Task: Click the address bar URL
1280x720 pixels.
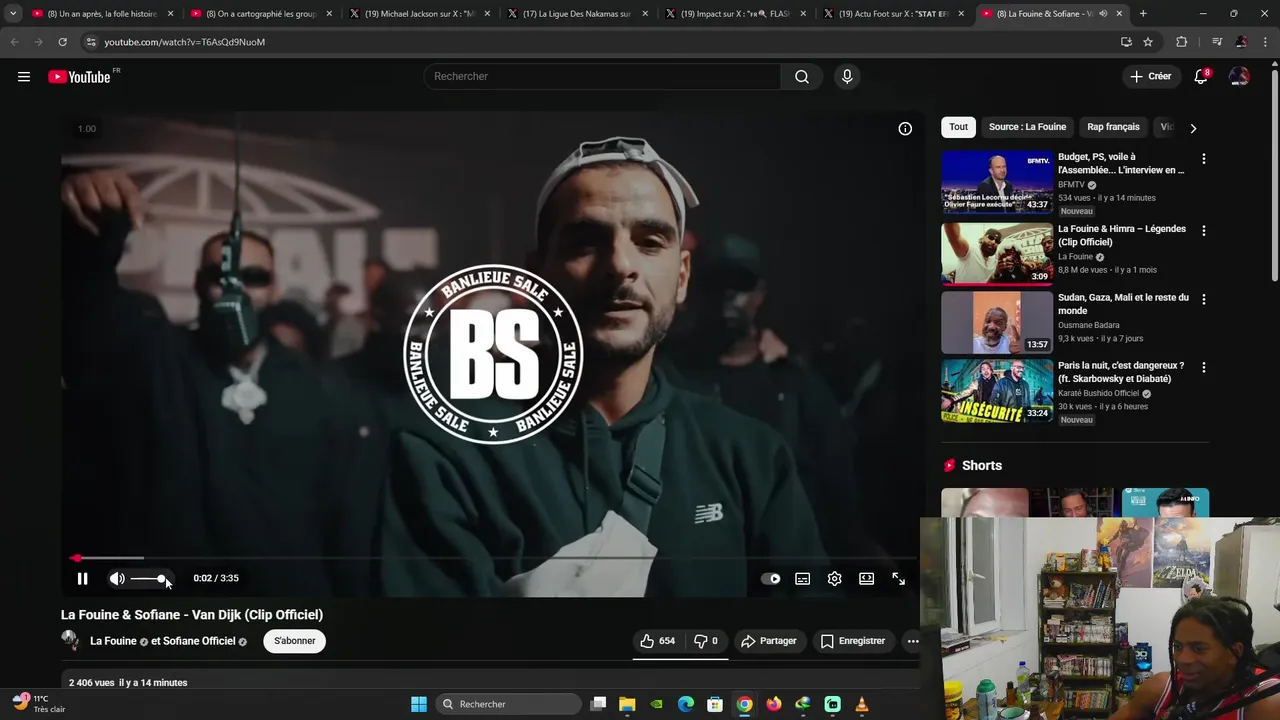Action: [x=185, y=42]
